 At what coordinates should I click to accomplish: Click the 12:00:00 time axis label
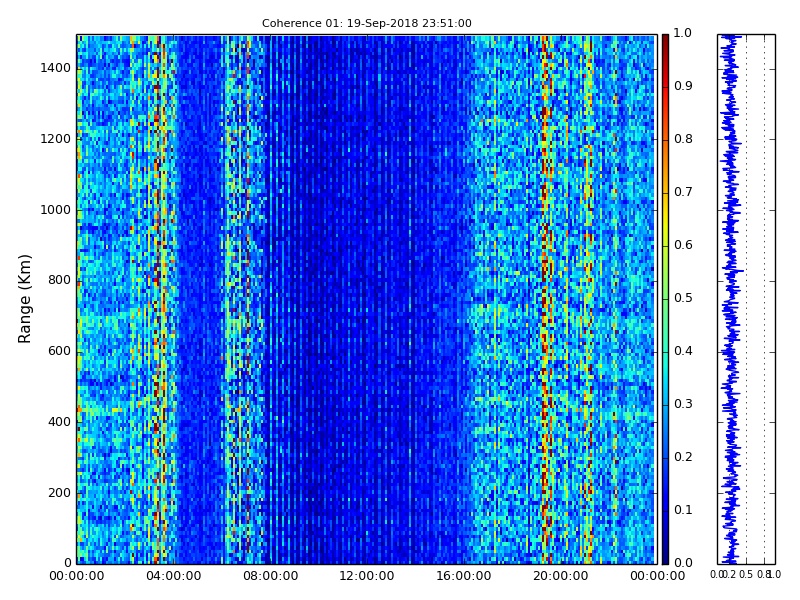pos(366,576)
